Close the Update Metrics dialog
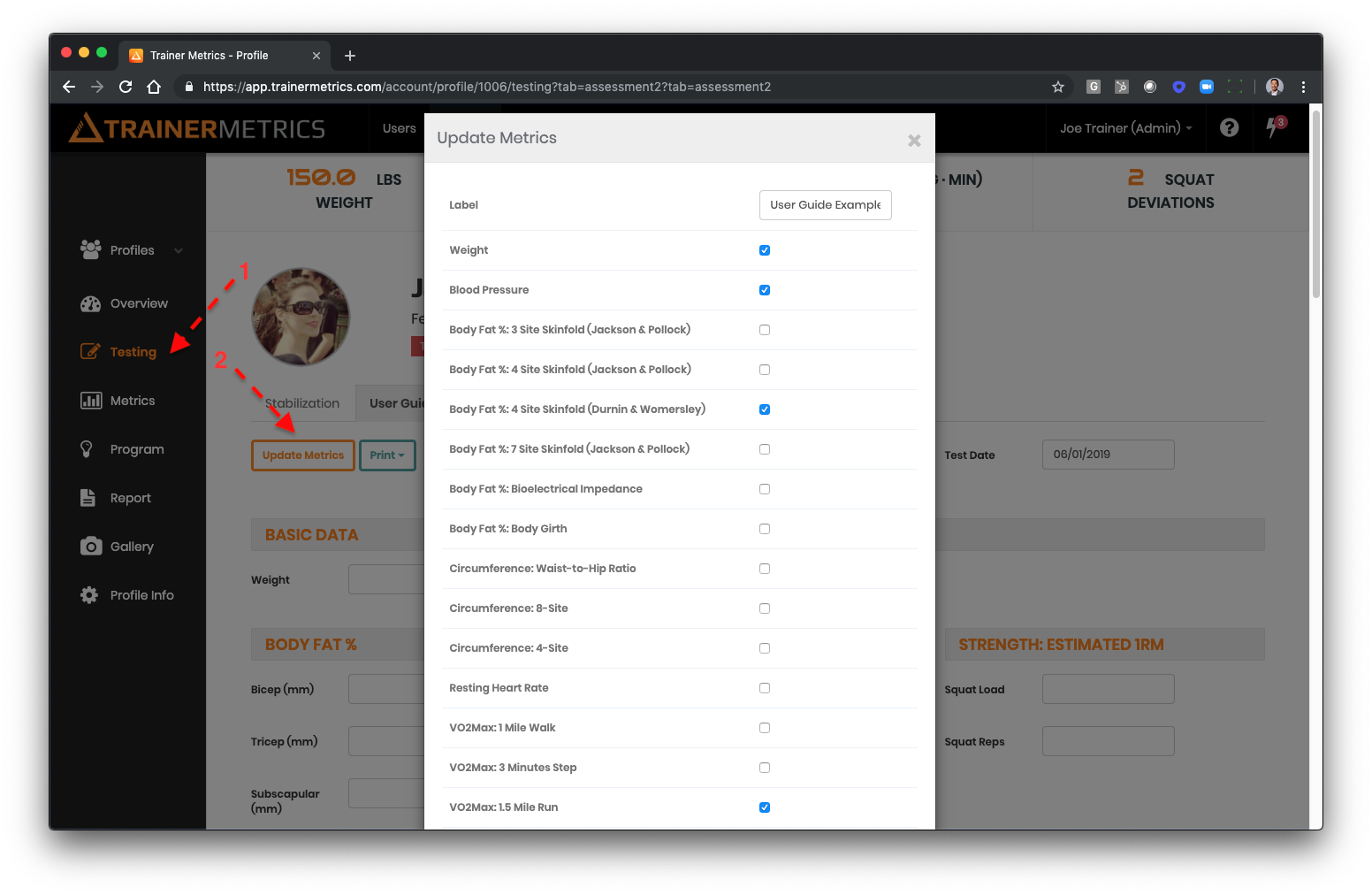Screen dimensions: 1372x895 [x=914, y=140]
